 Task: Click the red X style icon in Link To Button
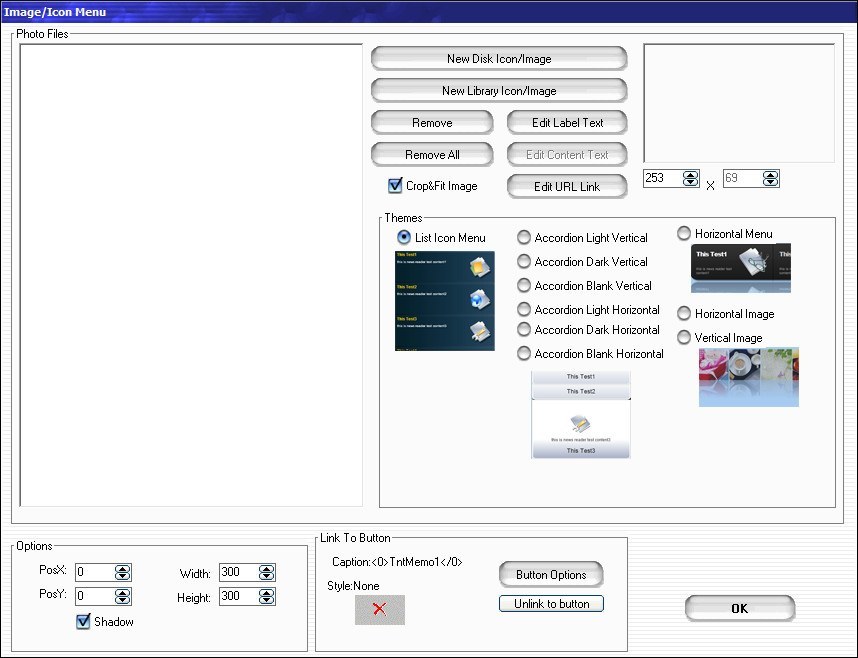tap(380, 609)
